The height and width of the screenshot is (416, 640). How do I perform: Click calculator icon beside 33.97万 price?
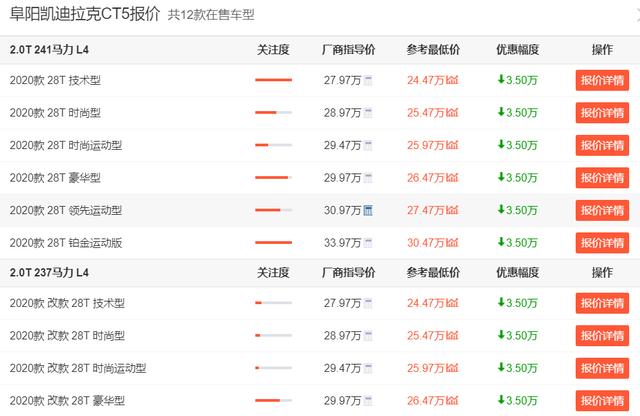(368, 243)
